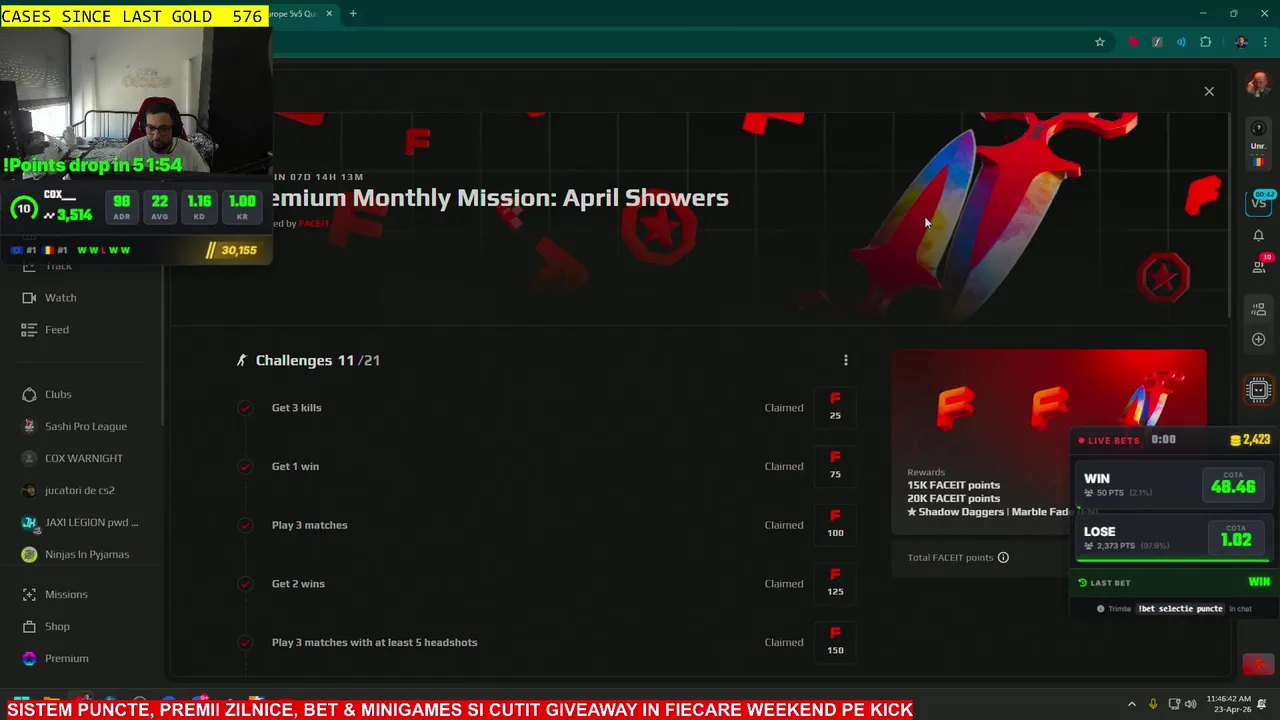The height and width of the screenshot is (720, 1280).
Task: Open the notifications bell
Action: [x=1259, y=235]
